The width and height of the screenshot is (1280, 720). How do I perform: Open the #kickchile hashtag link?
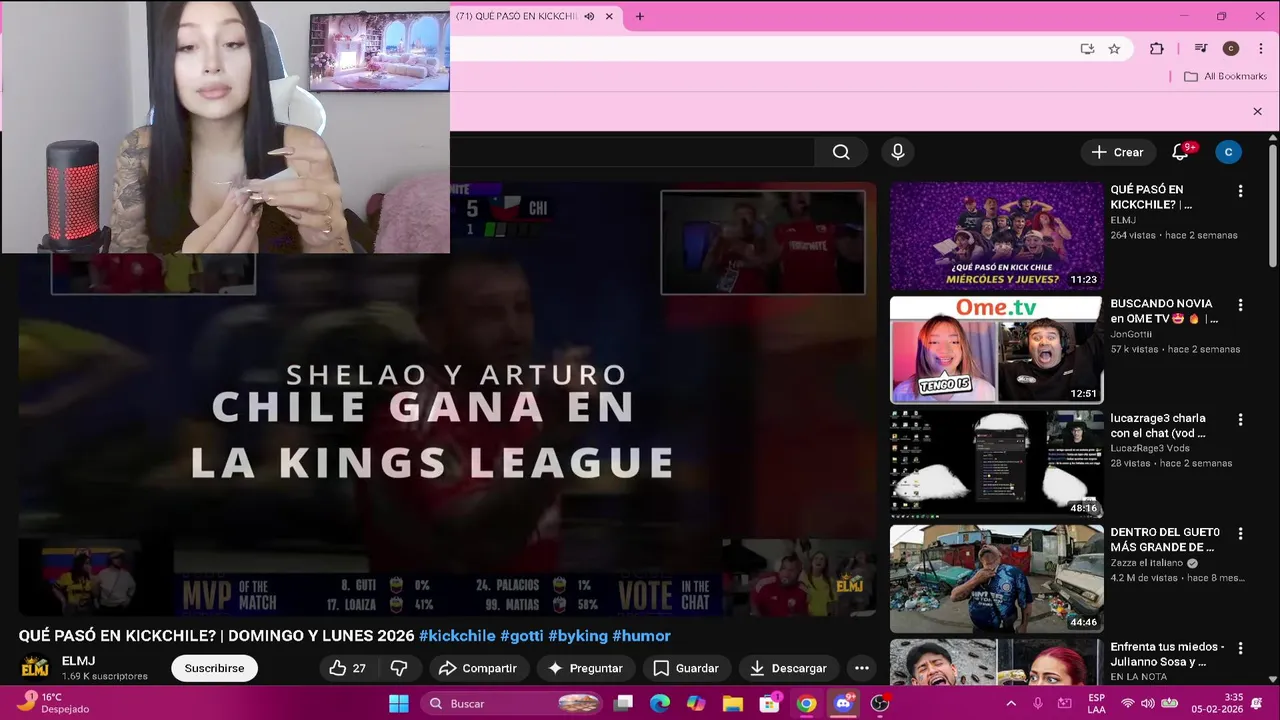coord(457,636)
